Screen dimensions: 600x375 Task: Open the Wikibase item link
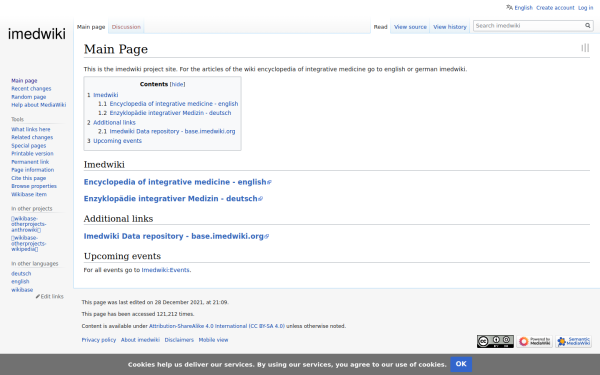[29, 194]
